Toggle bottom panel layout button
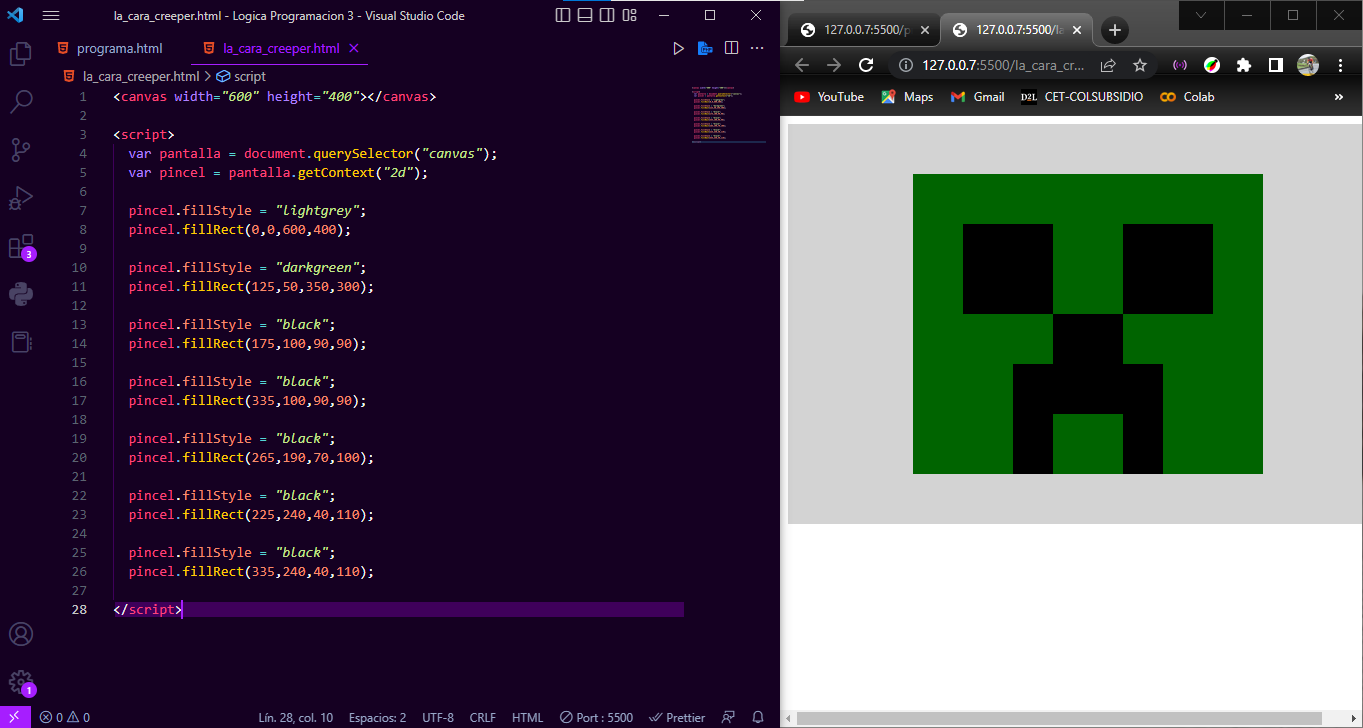1363x728 pixels. coord(585,16)
